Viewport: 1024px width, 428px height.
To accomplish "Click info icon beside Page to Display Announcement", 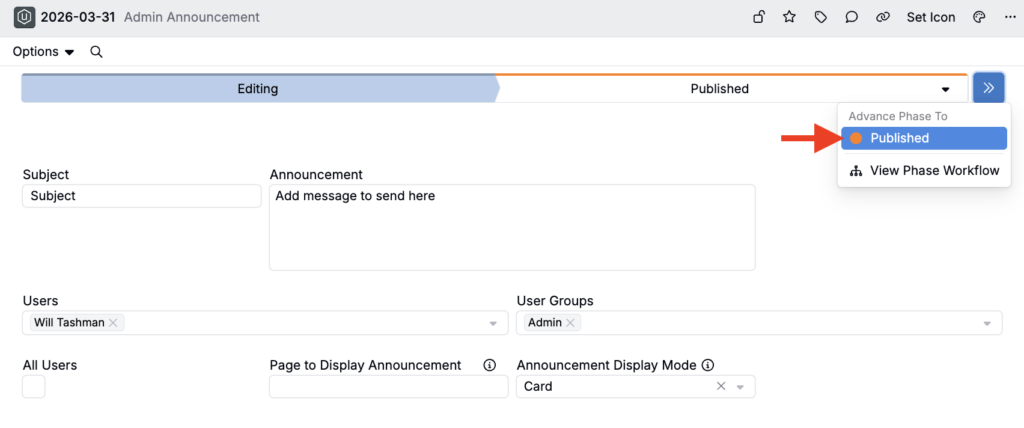I will click(490, 365).
